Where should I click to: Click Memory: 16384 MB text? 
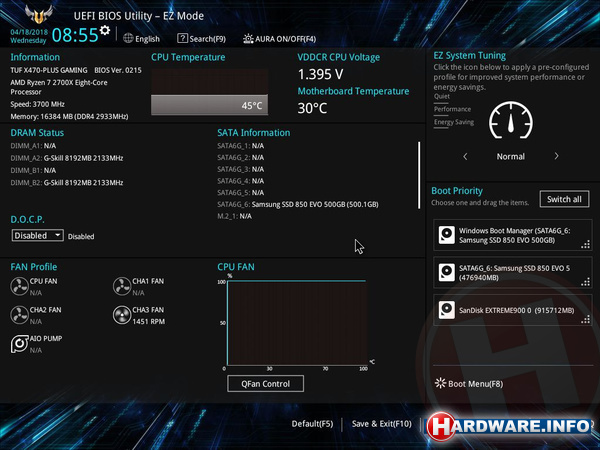coord(69,116)
